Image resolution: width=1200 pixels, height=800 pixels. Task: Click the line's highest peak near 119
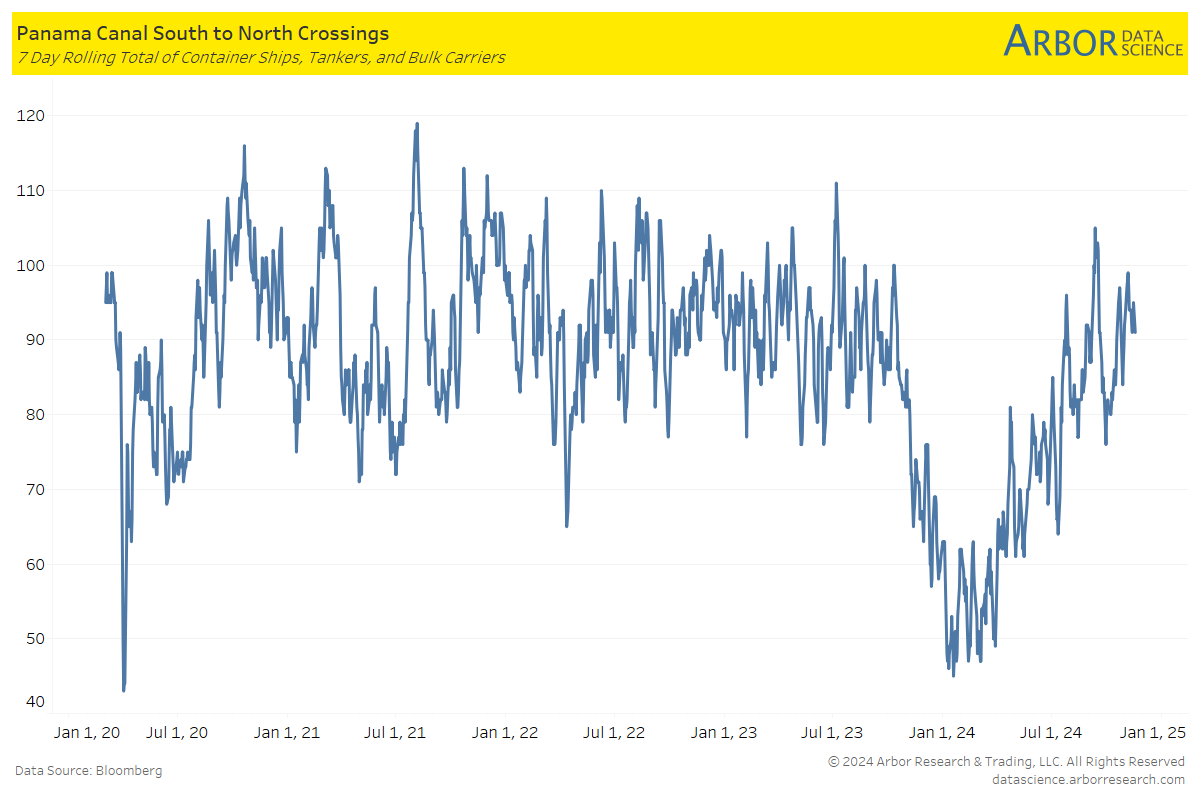tap(417, 124)
